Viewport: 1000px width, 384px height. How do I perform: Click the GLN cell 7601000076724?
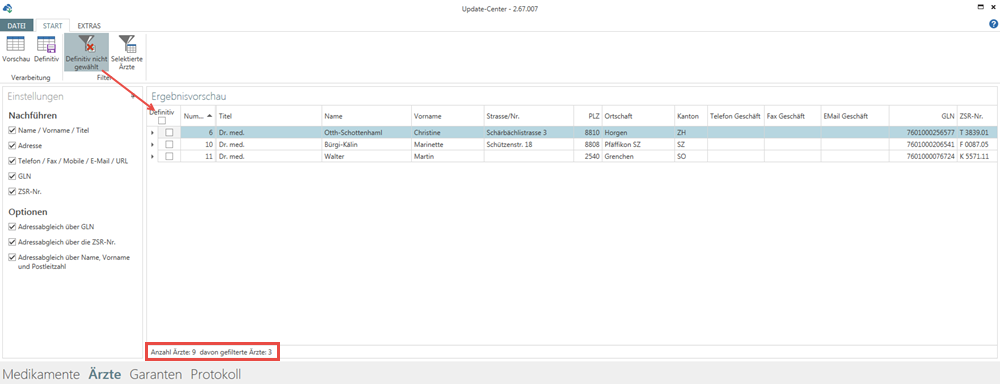(x=923, y=156)
